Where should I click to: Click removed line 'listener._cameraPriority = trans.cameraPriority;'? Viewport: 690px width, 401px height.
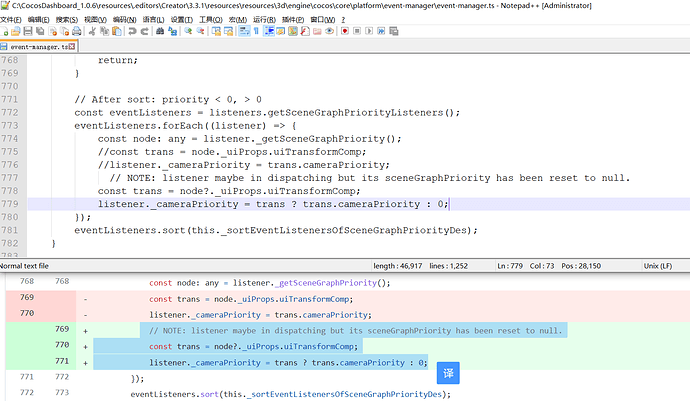(261, 315)
